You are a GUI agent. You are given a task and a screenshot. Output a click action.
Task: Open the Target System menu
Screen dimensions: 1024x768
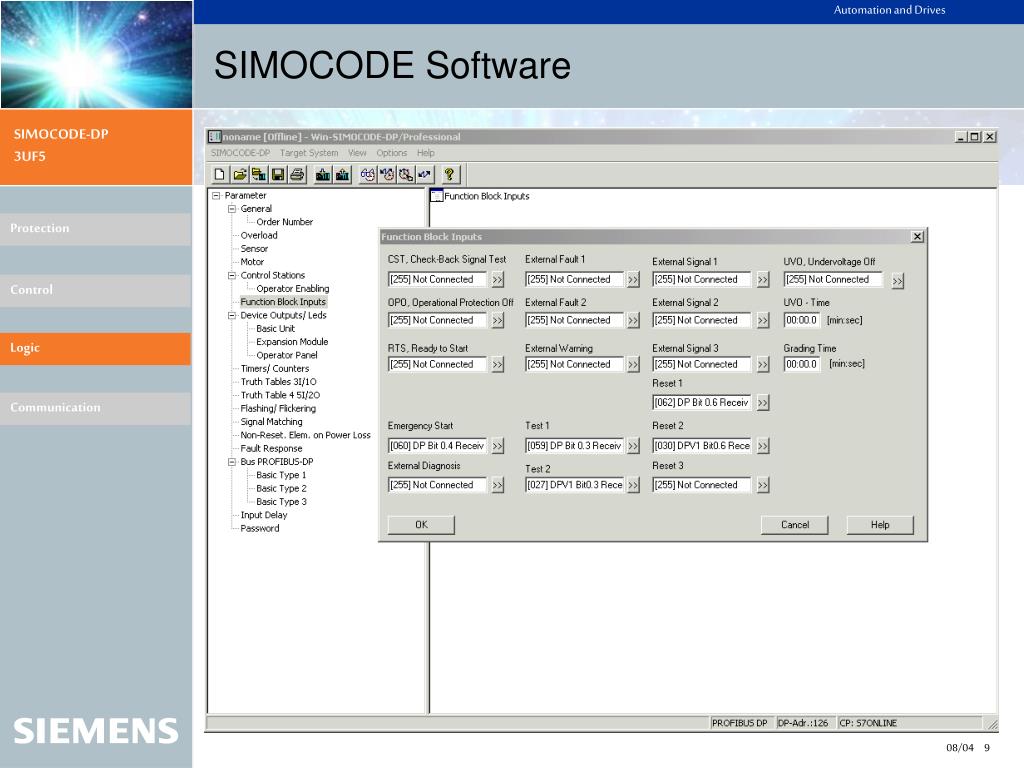309,153
